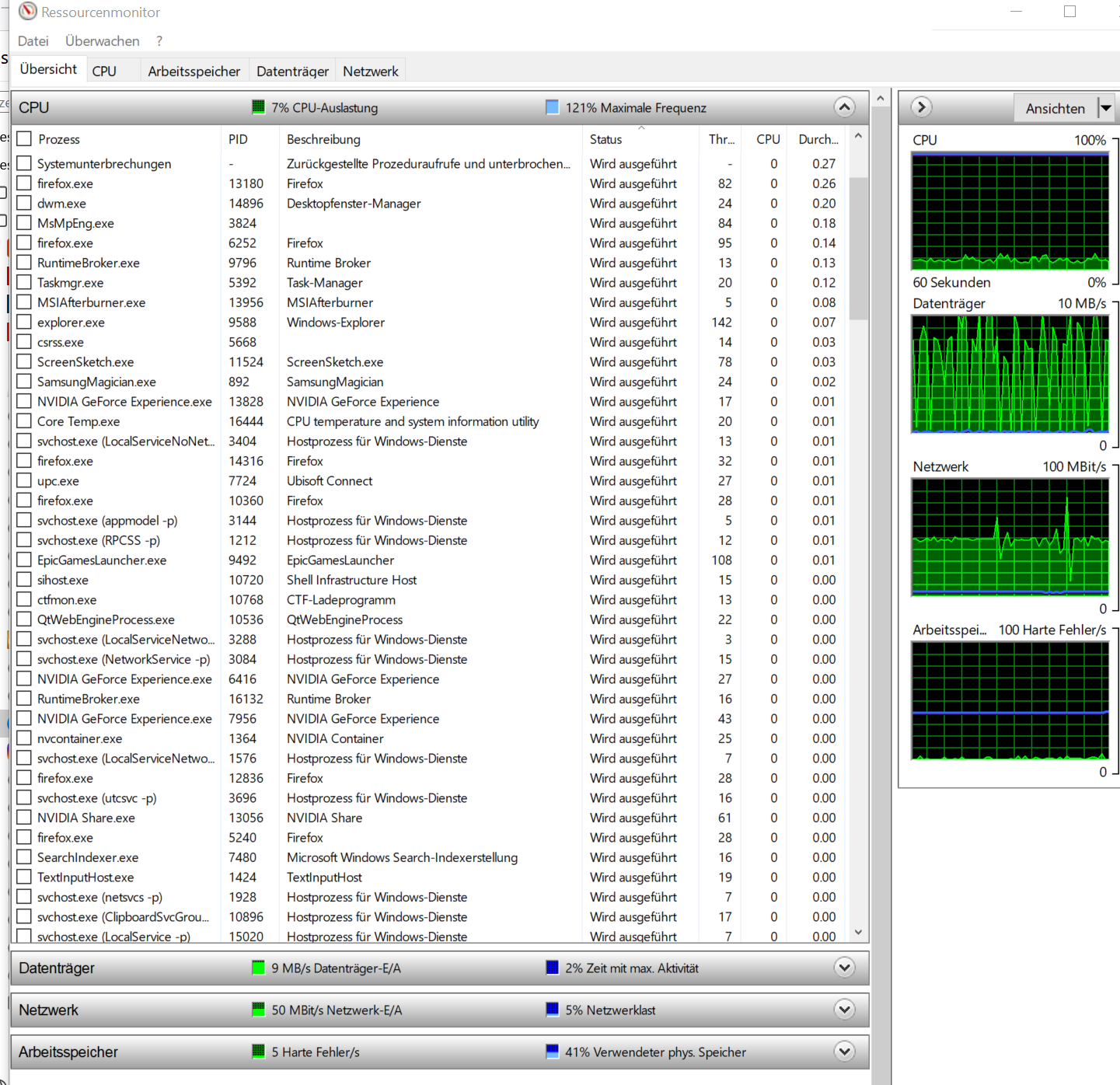
Task: Click the green CPU-Auslastung legend square
Action: (259, 107)
